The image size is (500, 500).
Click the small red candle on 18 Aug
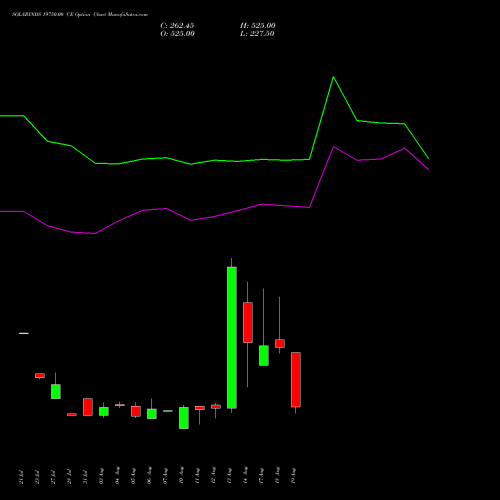point(280,343)
